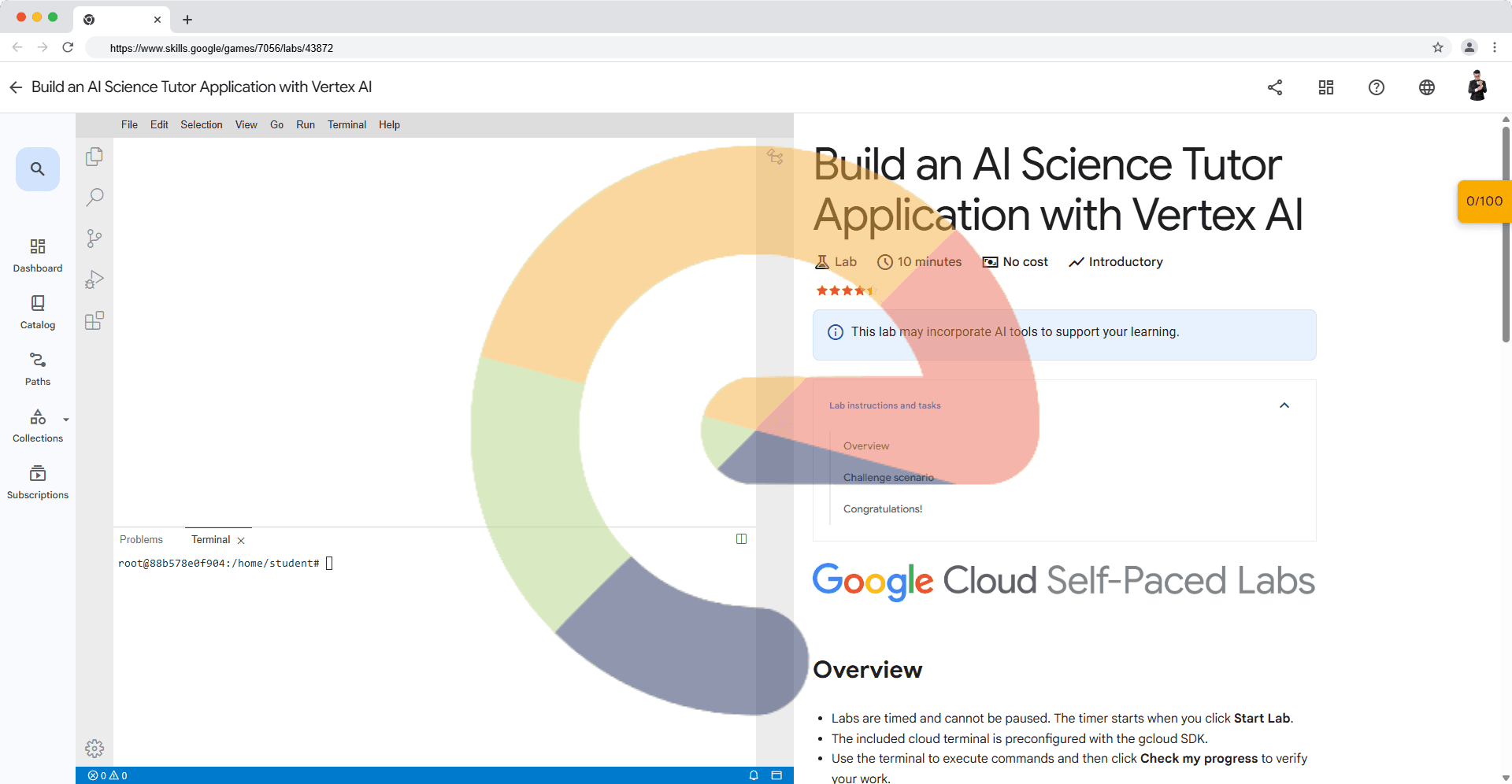Jump to Congratulations! section
This screenshot has height=784, width=1512.
pyautogui.click(x=883, y=508)
